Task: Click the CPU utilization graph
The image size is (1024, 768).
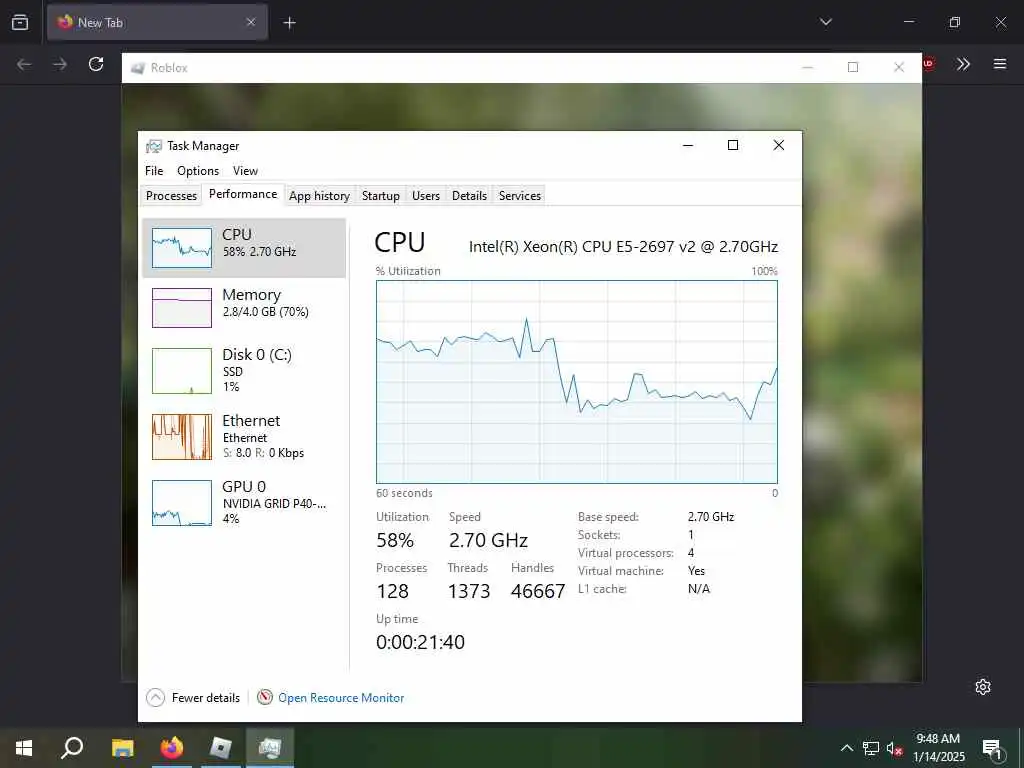Action: pyautogui.click(x=577, y=382)
